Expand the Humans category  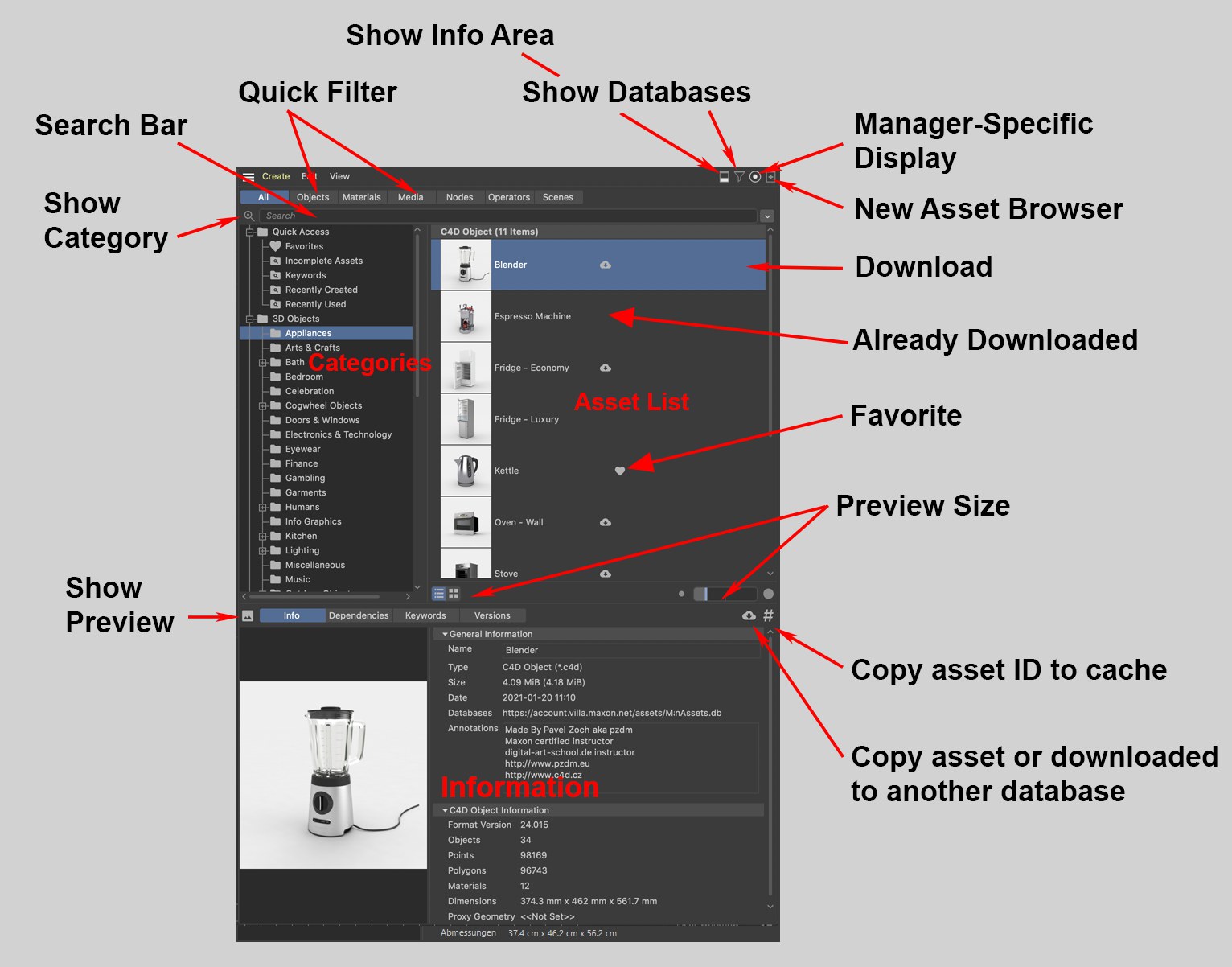263,507
